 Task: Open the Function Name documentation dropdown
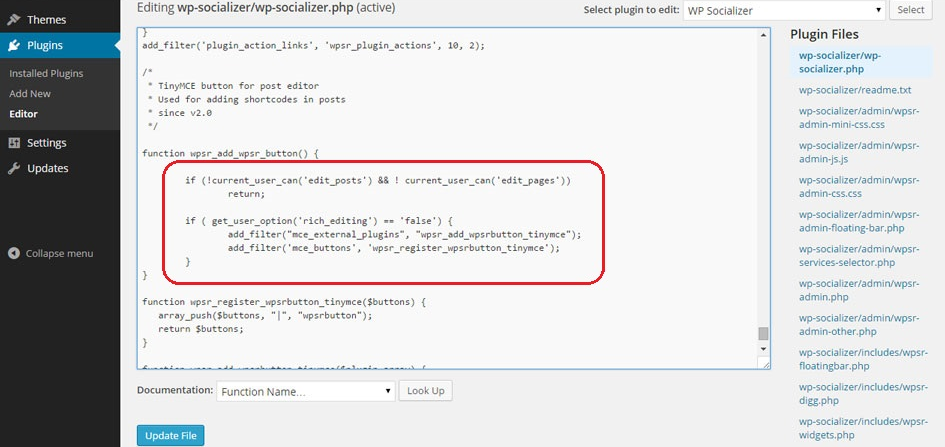point(306,392)
